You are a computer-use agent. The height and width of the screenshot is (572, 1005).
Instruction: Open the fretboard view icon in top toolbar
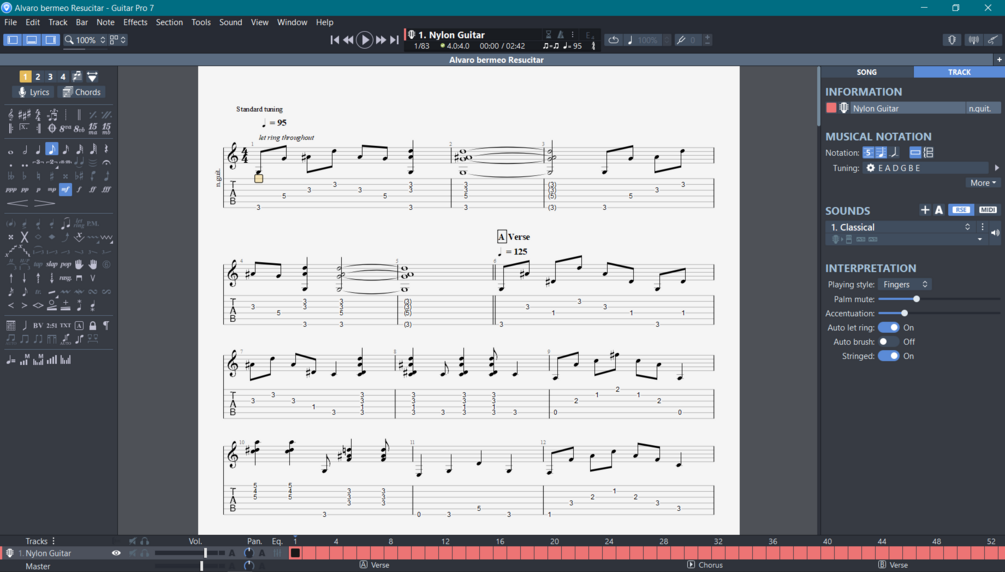[x=952, y=40]
